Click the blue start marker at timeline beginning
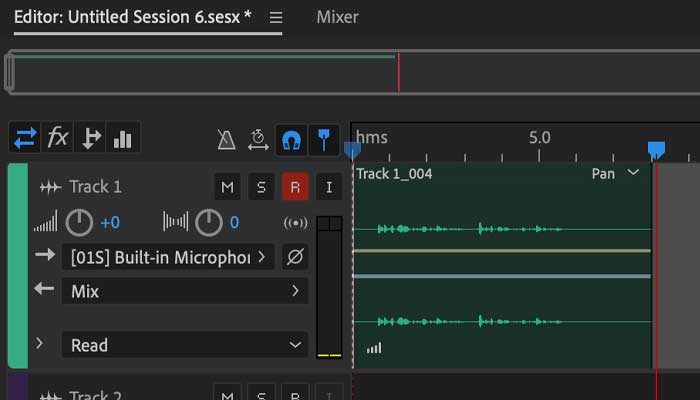This screenshot has height=400, width=700. [352, 150]
